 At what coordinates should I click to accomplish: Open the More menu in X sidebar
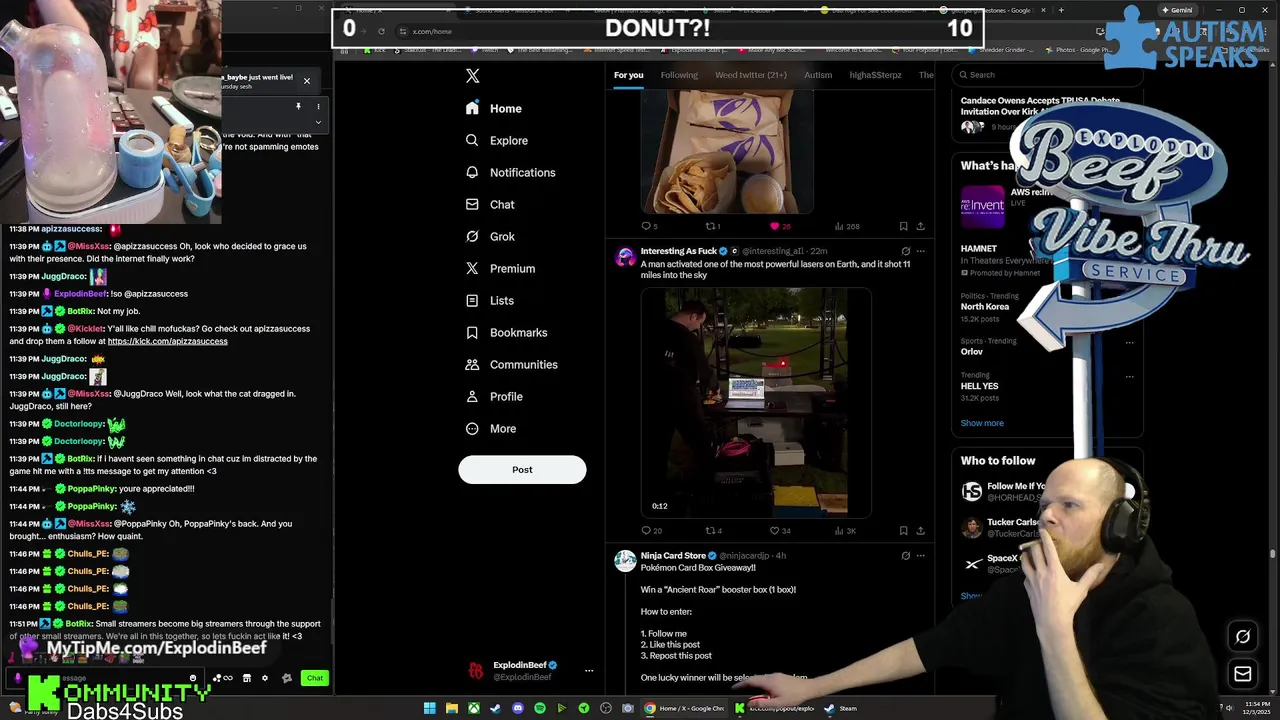491,428
